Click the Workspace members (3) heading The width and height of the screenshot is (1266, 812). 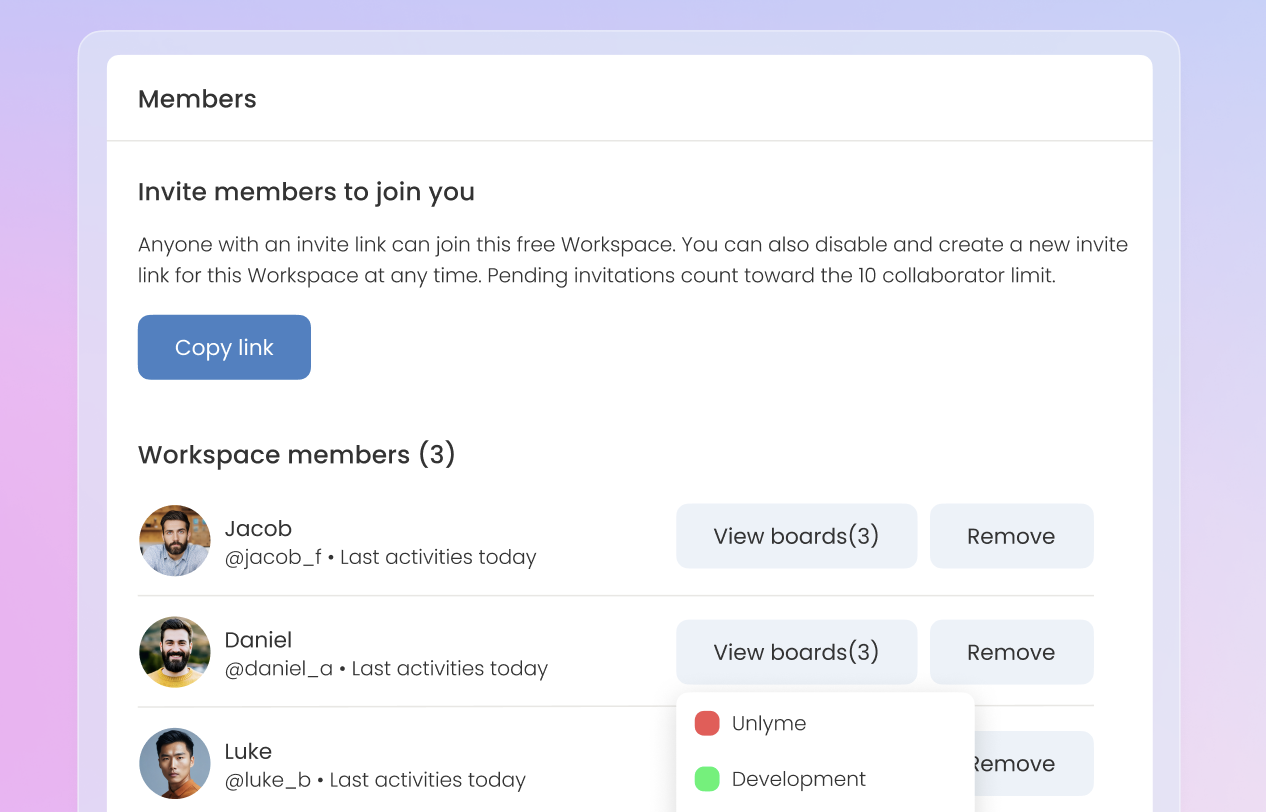[297, 455]
